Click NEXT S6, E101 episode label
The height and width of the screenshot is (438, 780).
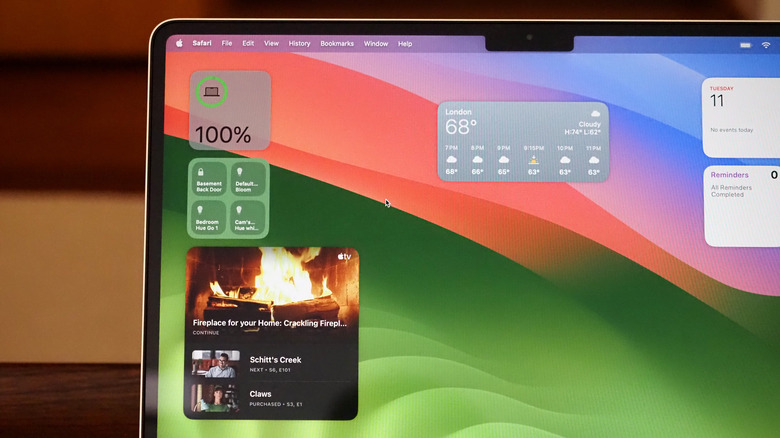[270, 370]
